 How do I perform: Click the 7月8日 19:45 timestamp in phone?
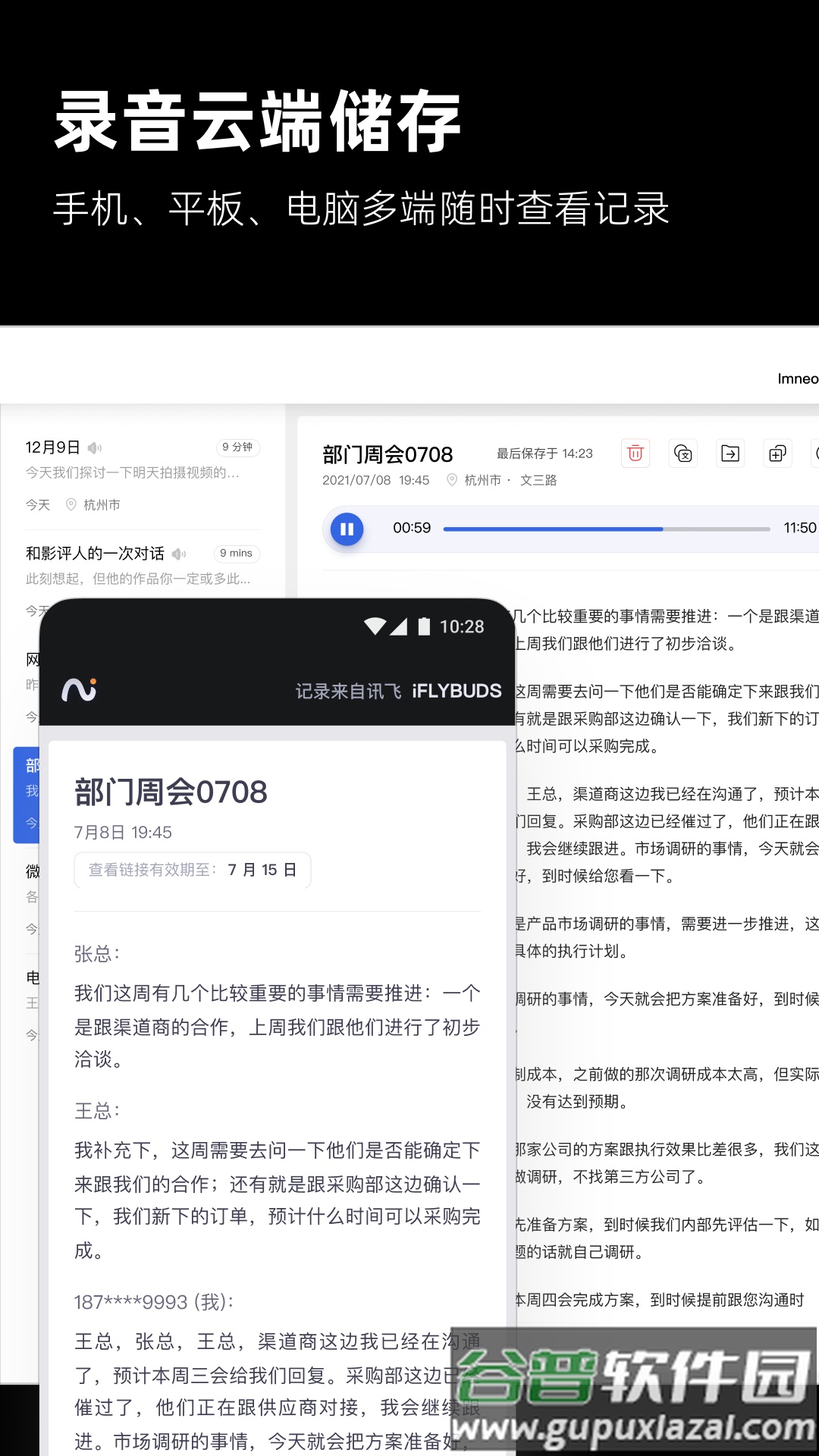tap(123, 832)
